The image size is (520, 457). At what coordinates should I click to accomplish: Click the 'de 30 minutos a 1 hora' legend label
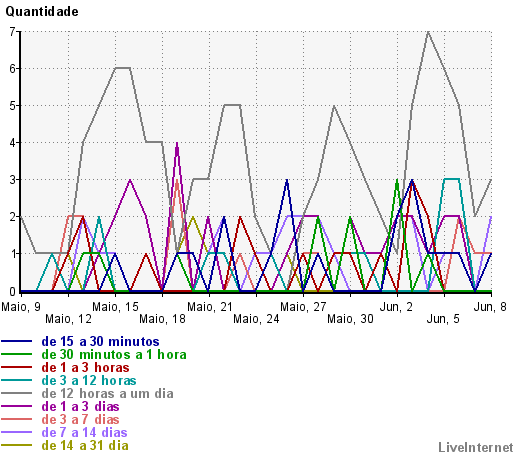pyautogui.click(x=114, y=355)
